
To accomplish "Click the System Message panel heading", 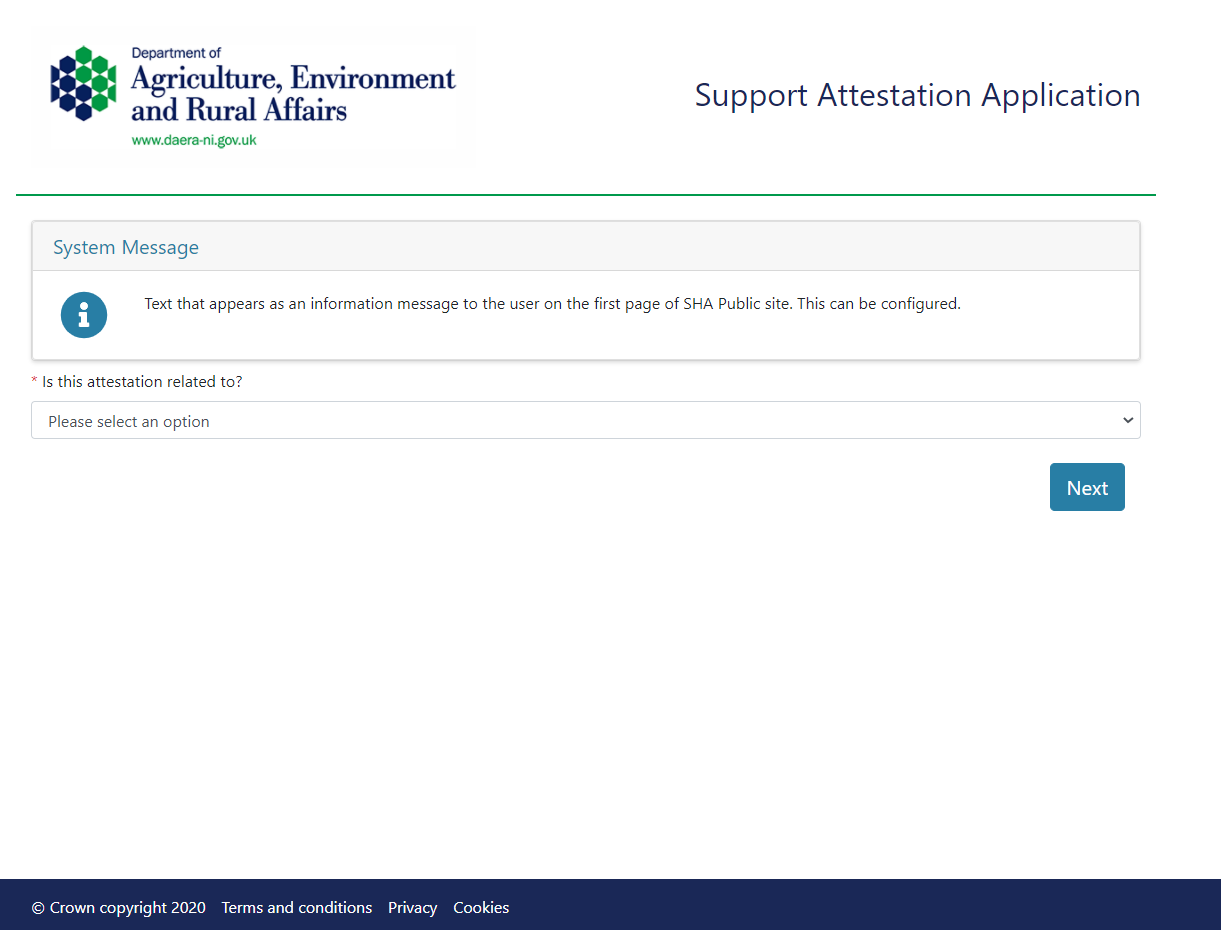I will [126, 247].
